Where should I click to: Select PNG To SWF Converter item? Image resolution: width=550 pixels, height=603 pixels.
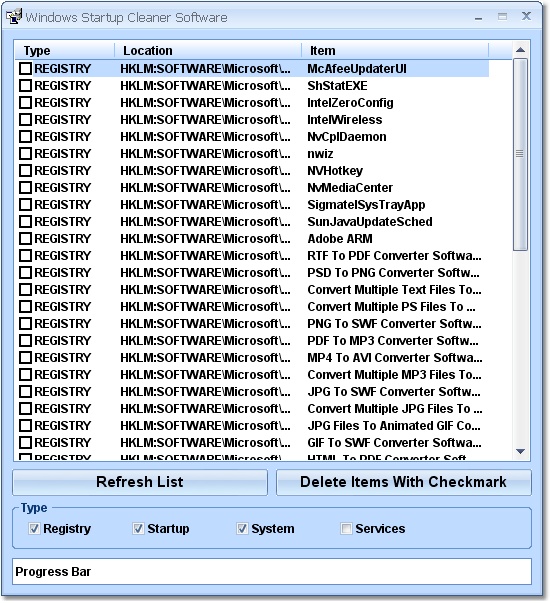click(394, 324)
